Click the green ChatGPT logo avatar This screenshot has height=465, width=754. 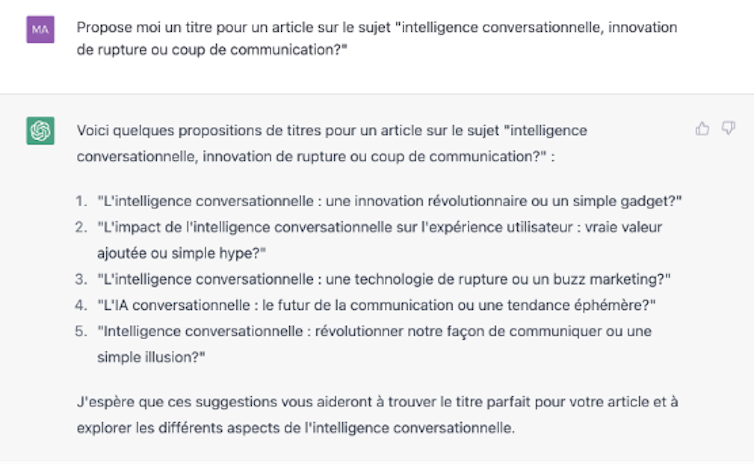tap(40, 131)
